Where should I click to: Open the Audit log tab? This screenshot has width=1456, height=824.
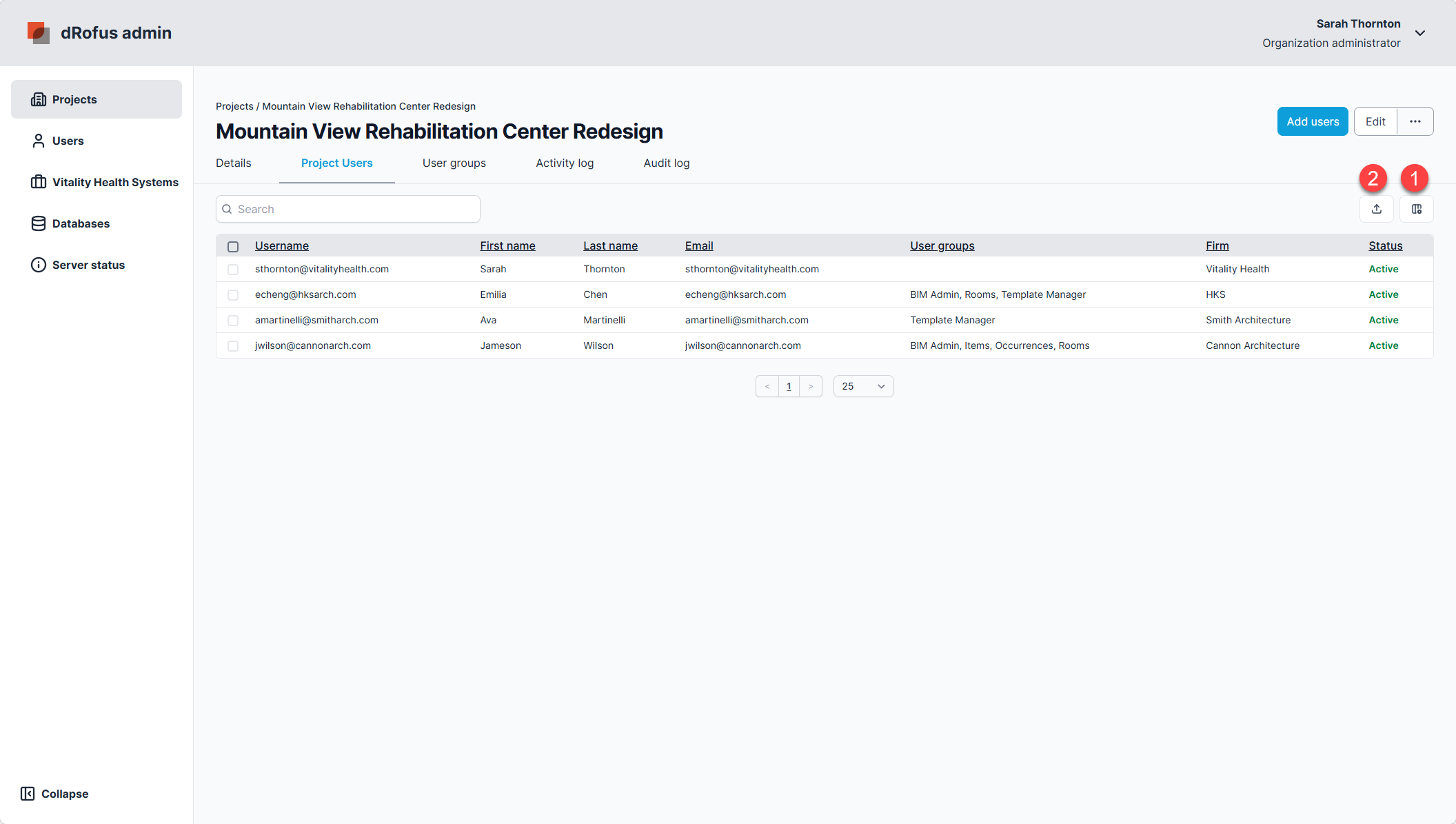[x=667, y=163]
